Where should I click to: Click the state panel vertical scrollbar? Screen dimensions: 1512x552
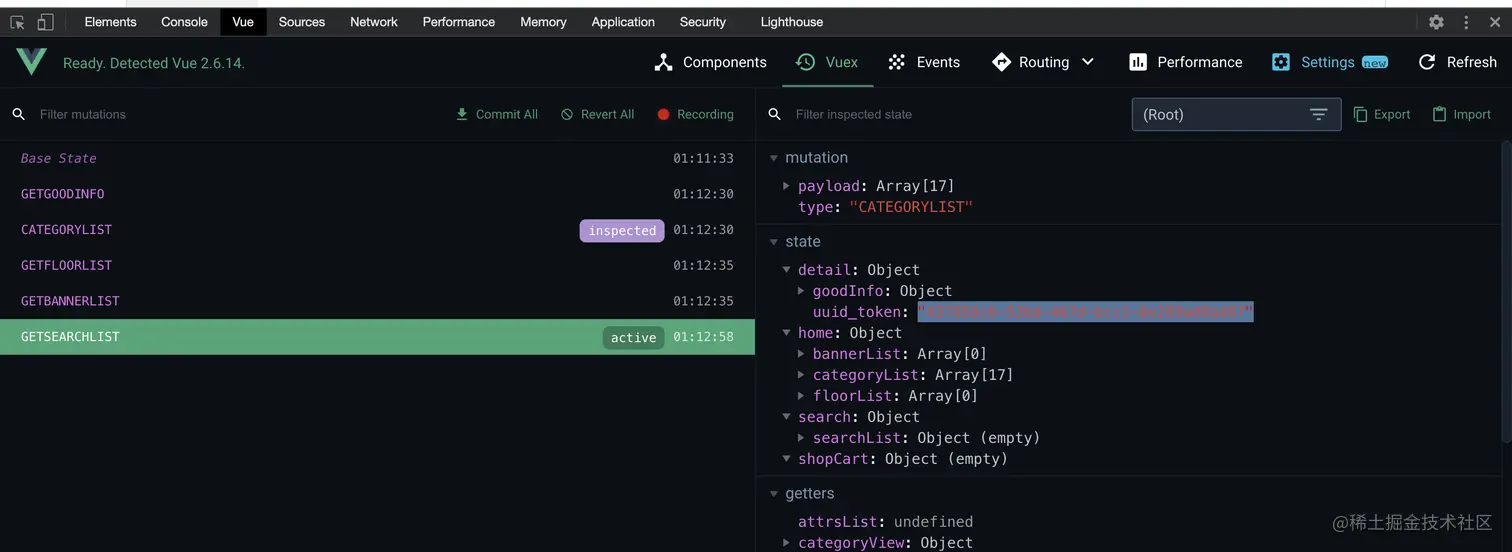(x=1506, y=290)
